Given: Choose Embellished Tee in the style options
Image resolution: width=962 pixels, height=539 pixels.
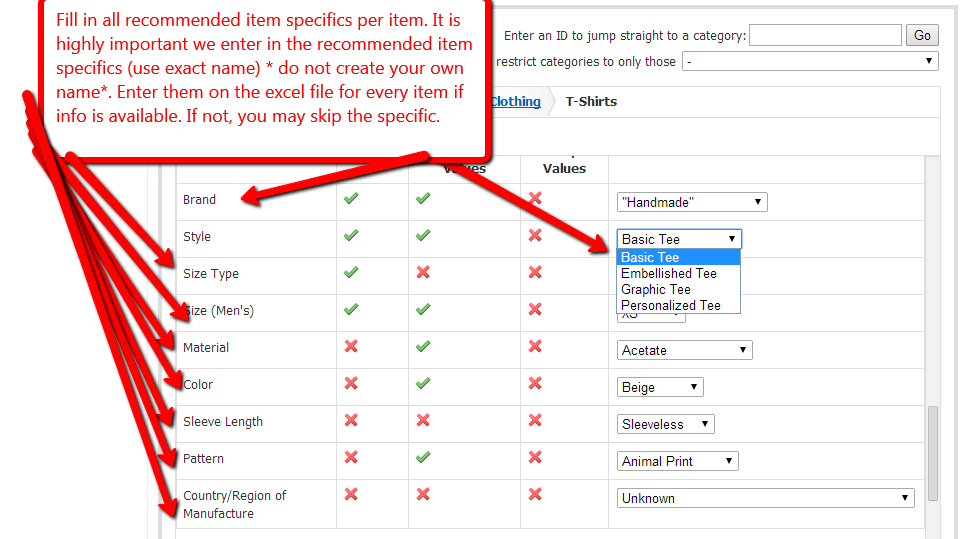Looking at the screenshot, I should click(669, 273).
